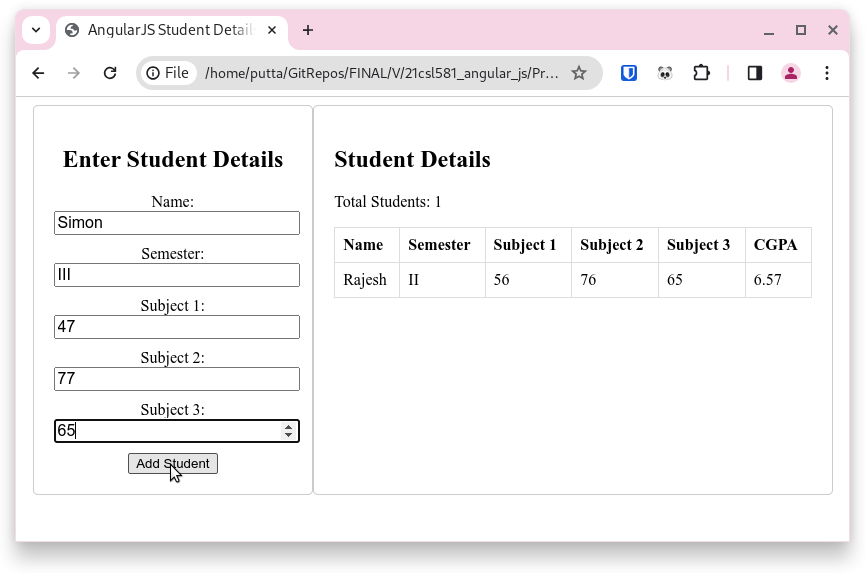Click the Add Student button
This screenshot has width=865, height=573.
coord(173,463)
